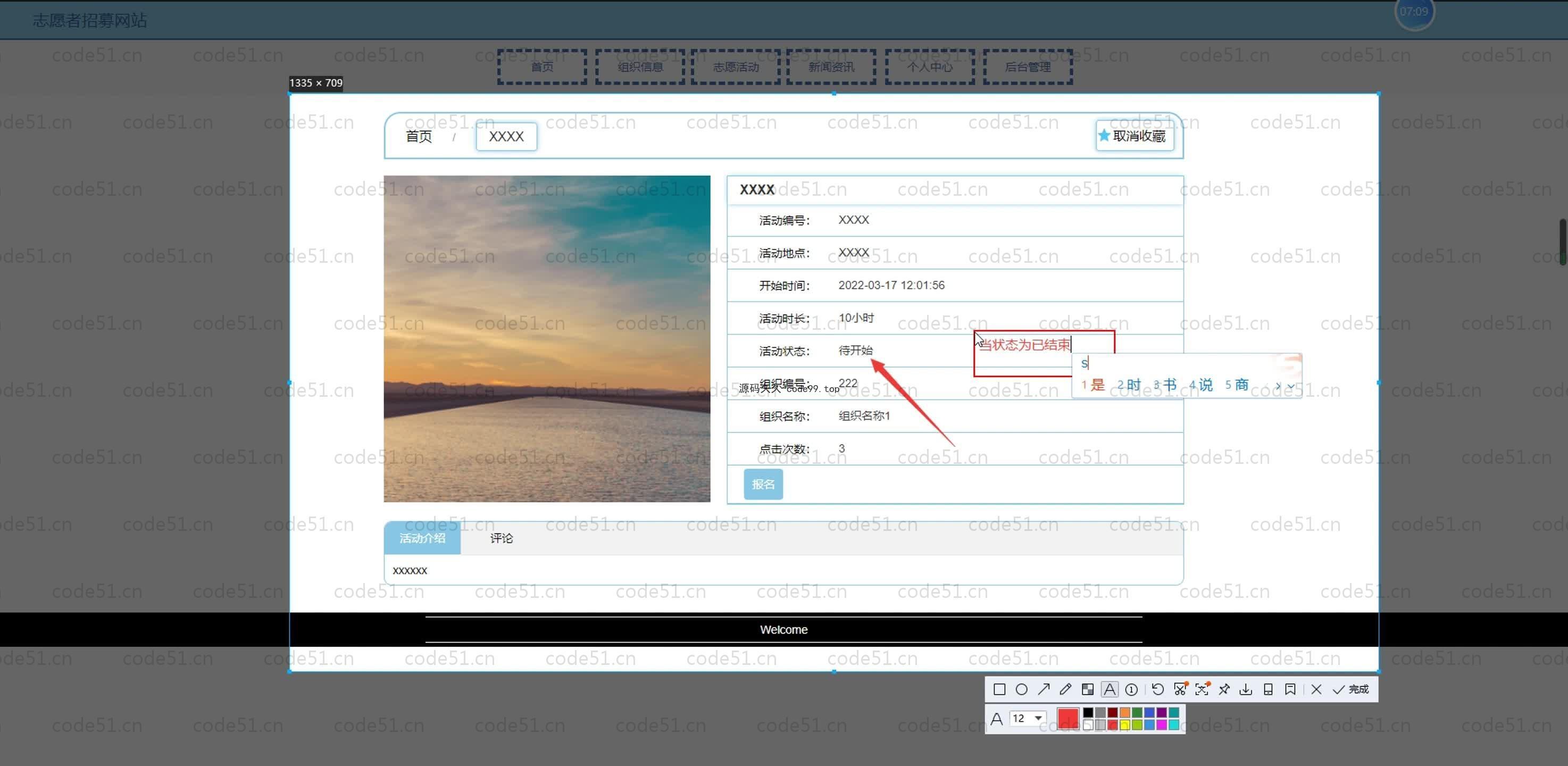This screenshot has height=766, width=1568.
Task: Click the start time 2022-03-17 12:01:56
Action: tap(892, 285)
